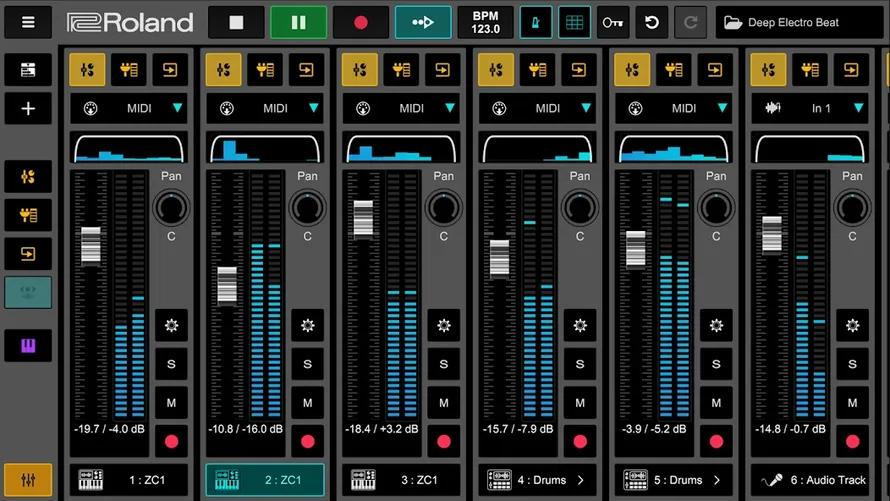Open the hamburger main menu
Viewport: 890px width, 501px height.
(28, 22)
